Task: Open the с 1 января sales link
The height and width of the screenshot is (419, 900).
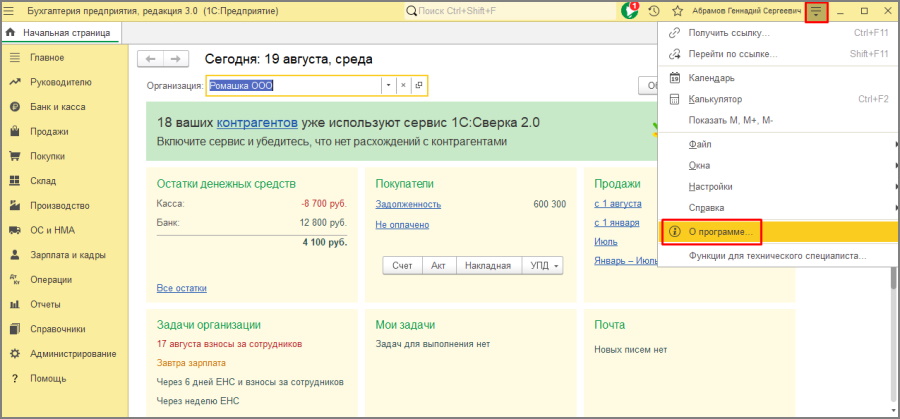Action: point(616,223)
